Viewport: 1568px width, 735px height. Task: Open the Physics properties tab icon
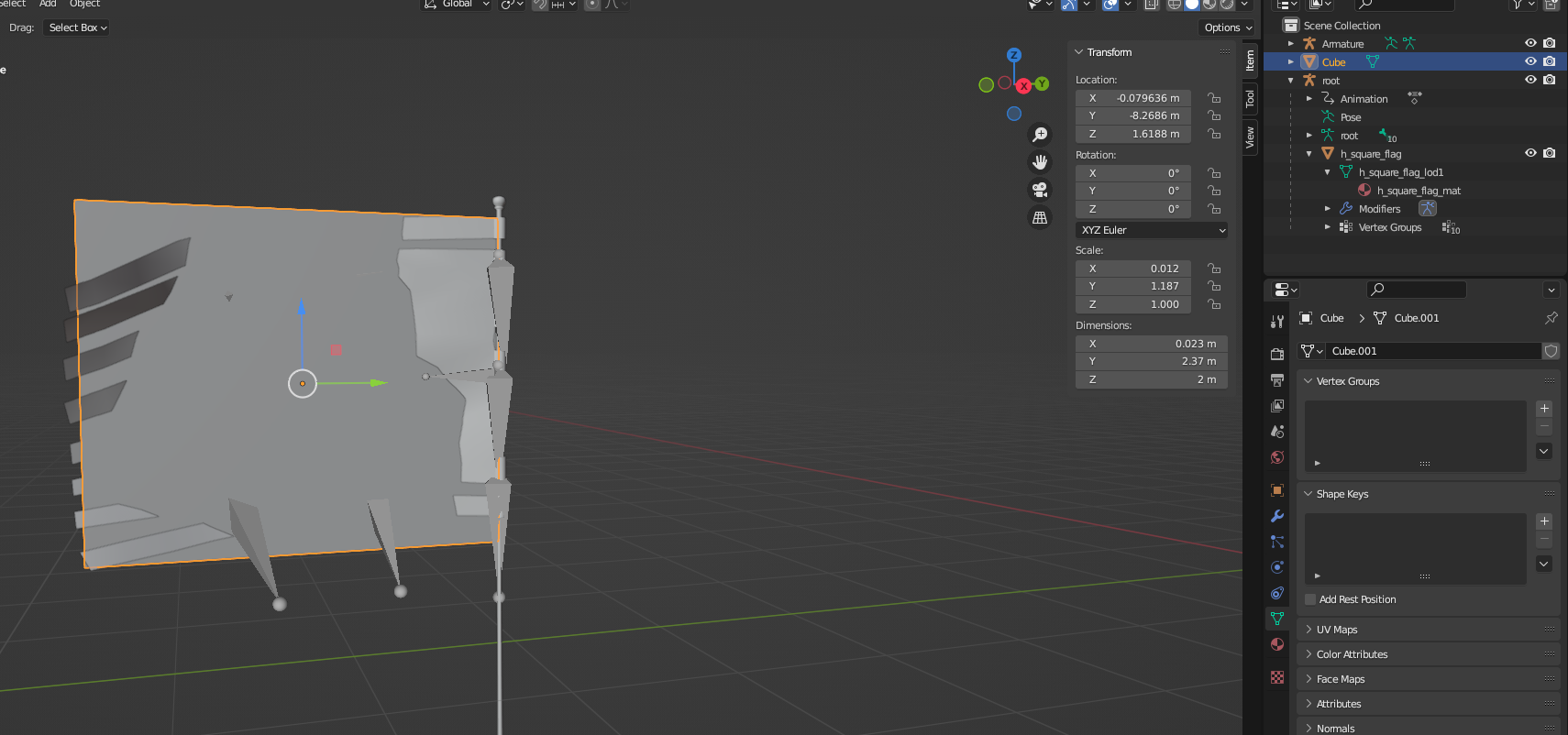[1277, 567]
